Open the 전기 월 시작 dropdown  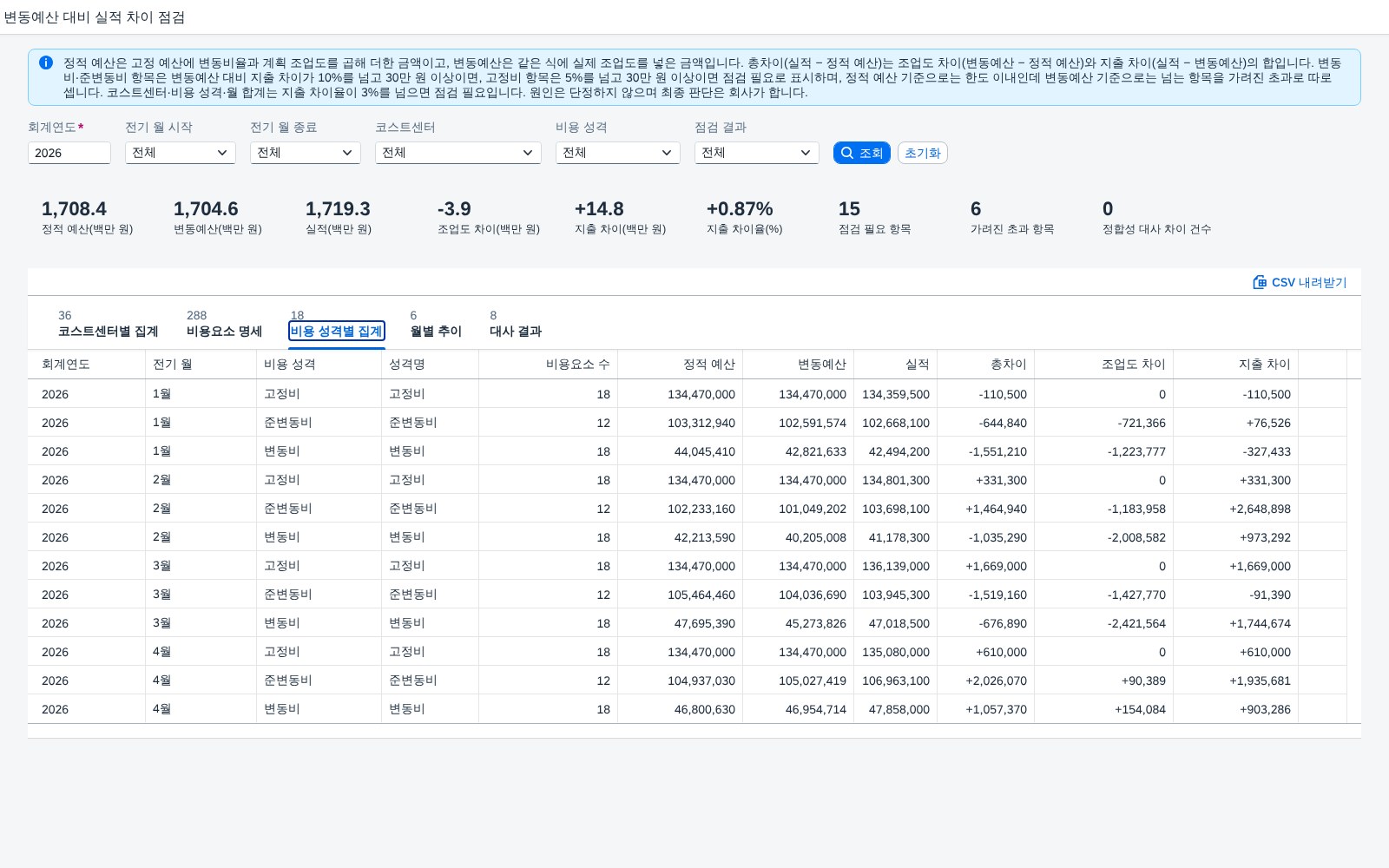pyautogui.click(x=181, y=153)
